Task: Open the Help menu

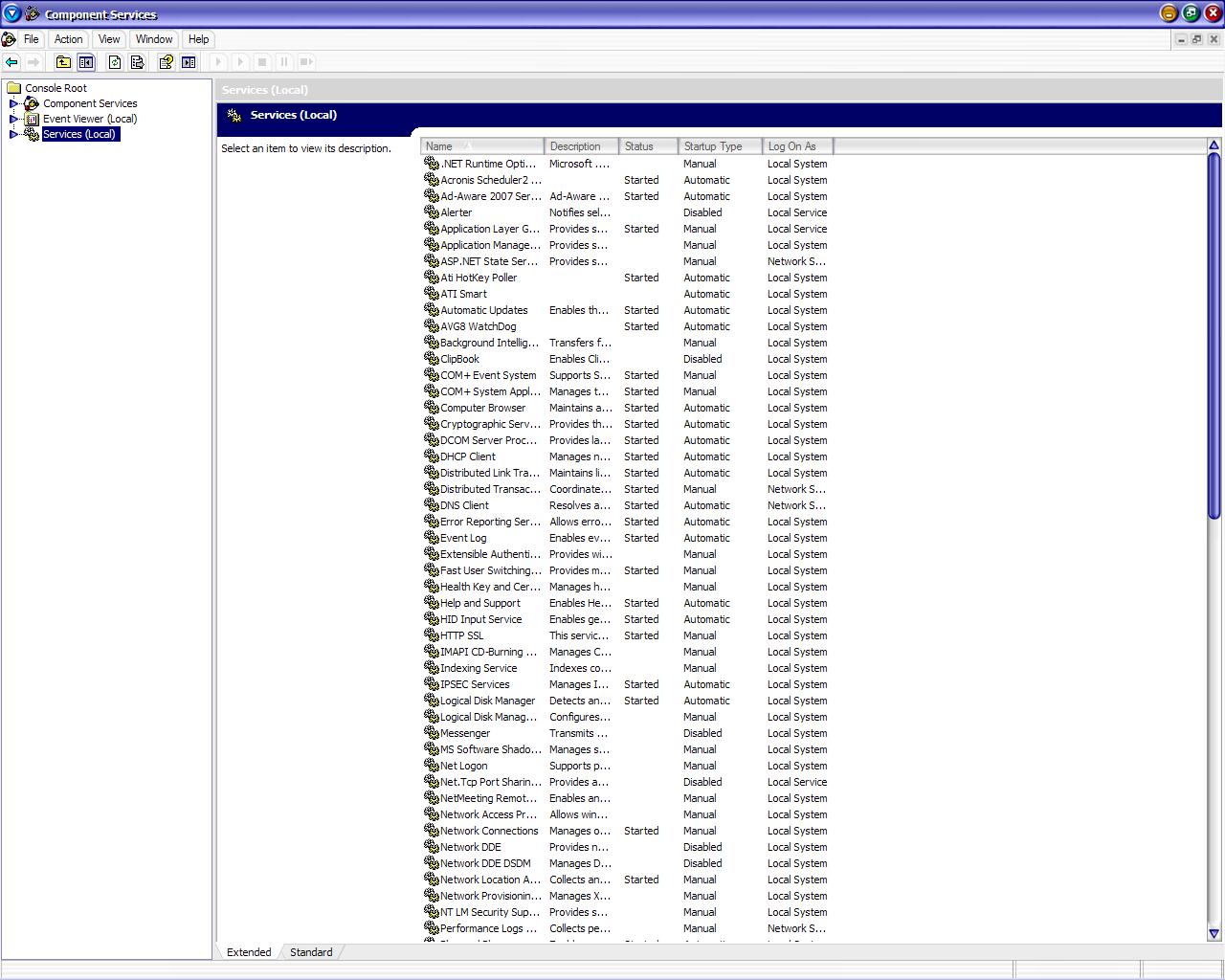Action: pyautogui.click(x=198, y=39)
